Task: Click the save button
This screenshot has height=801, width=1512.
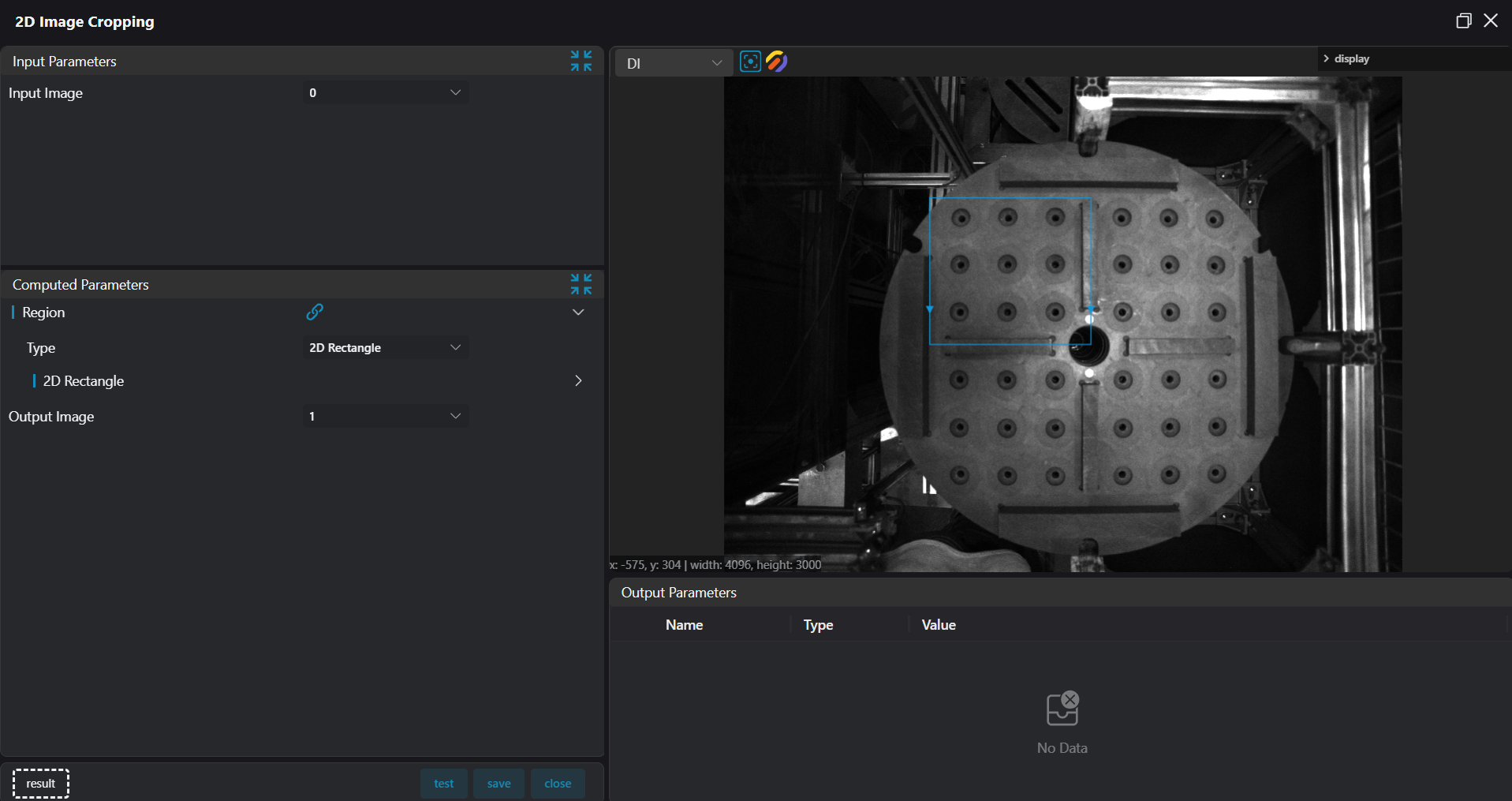Action: (x=498, y=784)
